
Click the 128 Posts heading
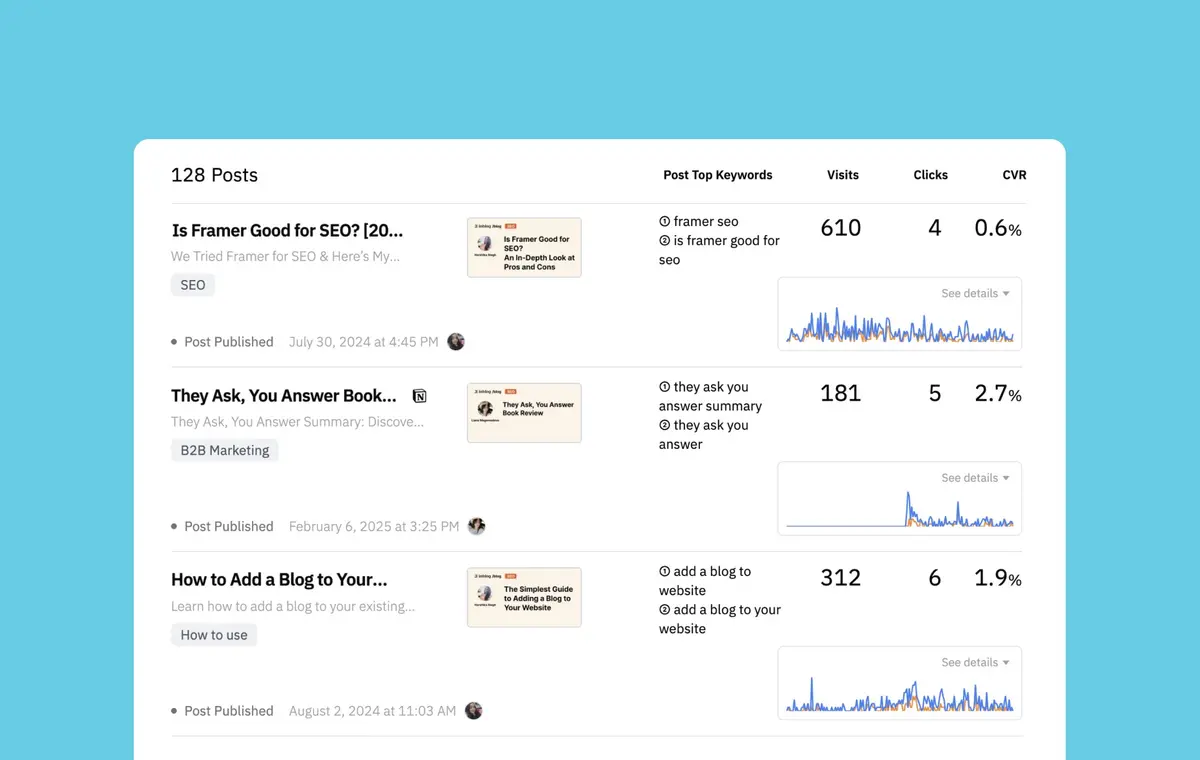click(x=214, y=175)
